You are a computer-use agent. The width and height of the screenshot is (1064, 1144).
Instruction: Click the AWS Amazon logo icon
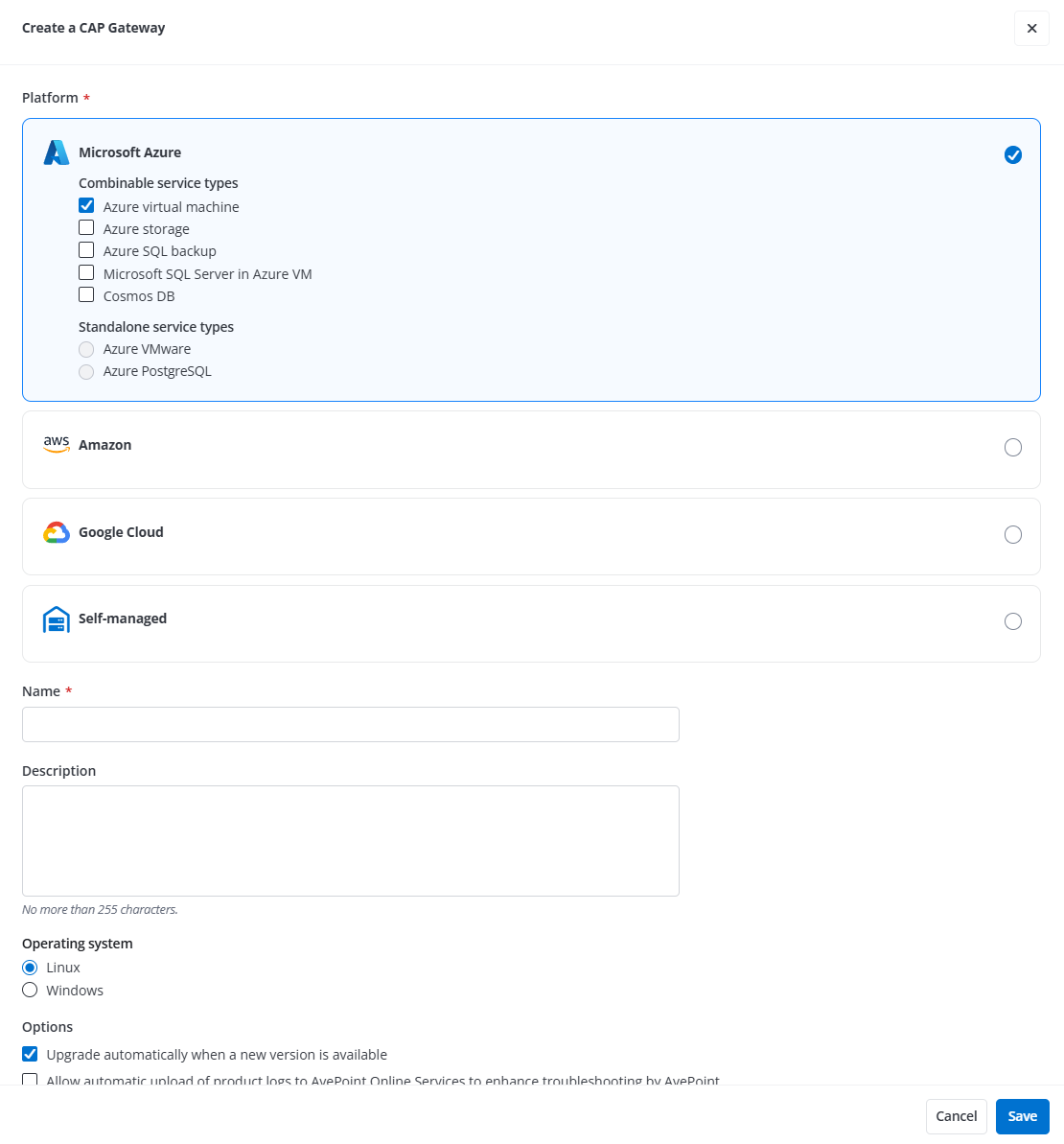point(57,444)
